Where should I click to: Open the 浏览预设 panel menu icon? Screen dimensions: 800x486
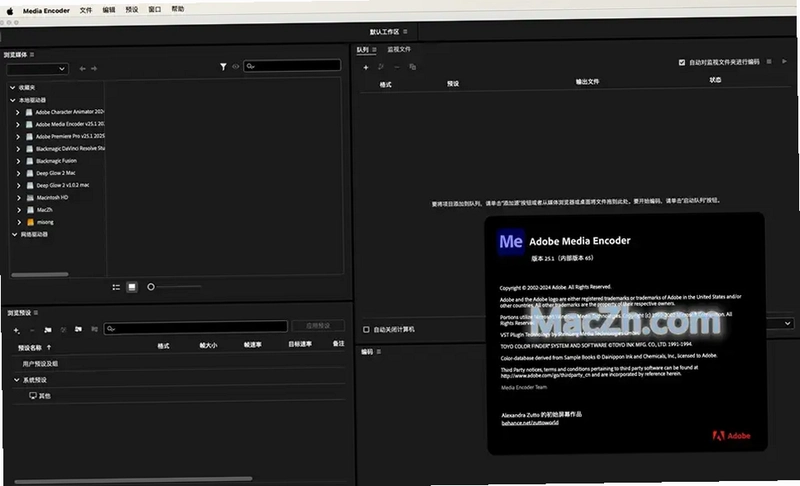tap(36, 313)
